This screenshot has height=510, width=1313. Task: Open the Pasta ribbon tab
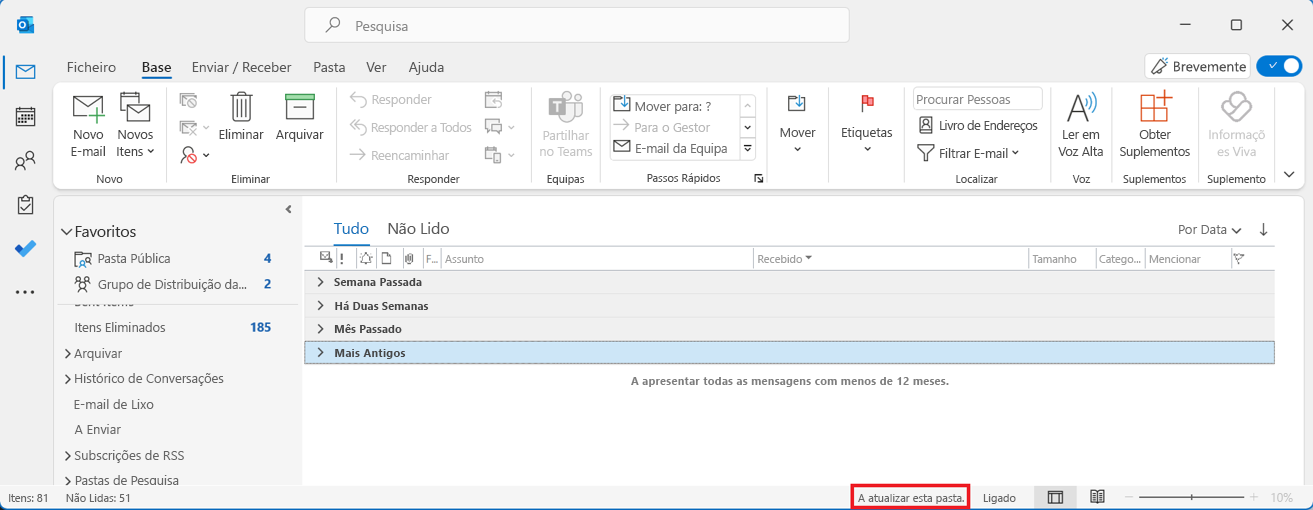pyautogui.click(x=329, y=67)
